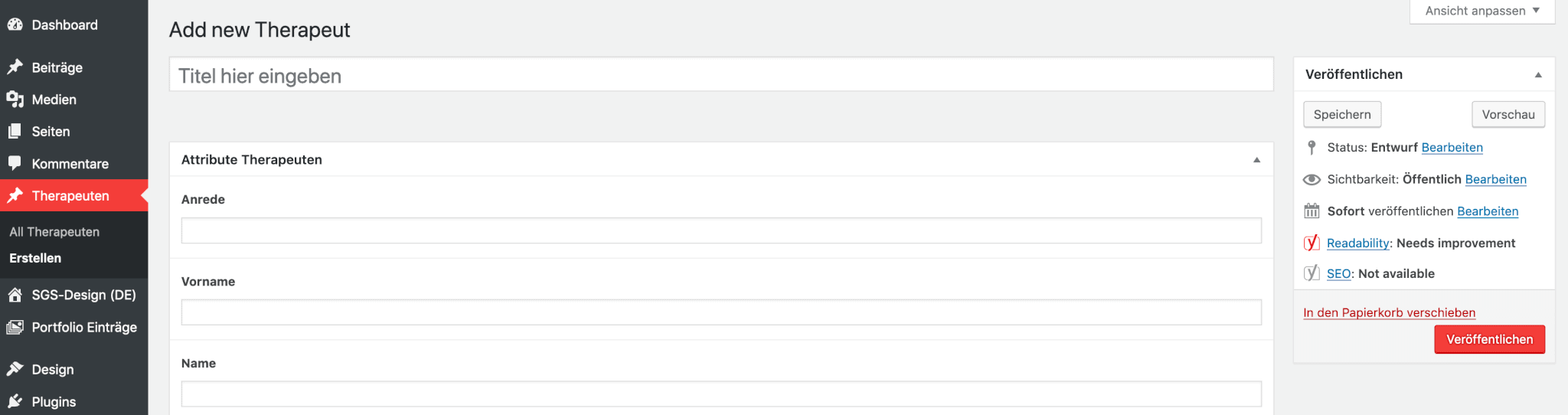Open the Ansicht anpassen dropdown
1568x415 pixels.
1482,11
